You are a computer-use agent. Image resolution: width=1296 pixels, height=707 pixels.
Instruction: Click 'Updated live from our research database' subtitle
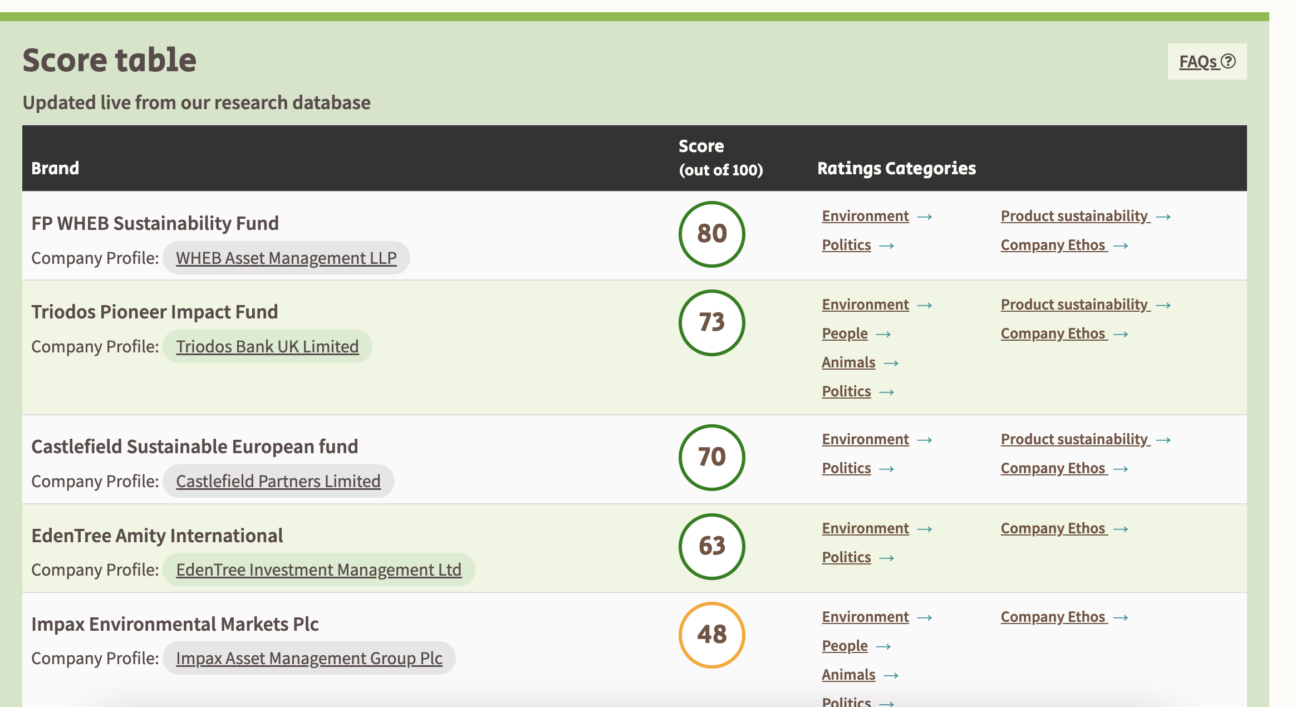196,103
